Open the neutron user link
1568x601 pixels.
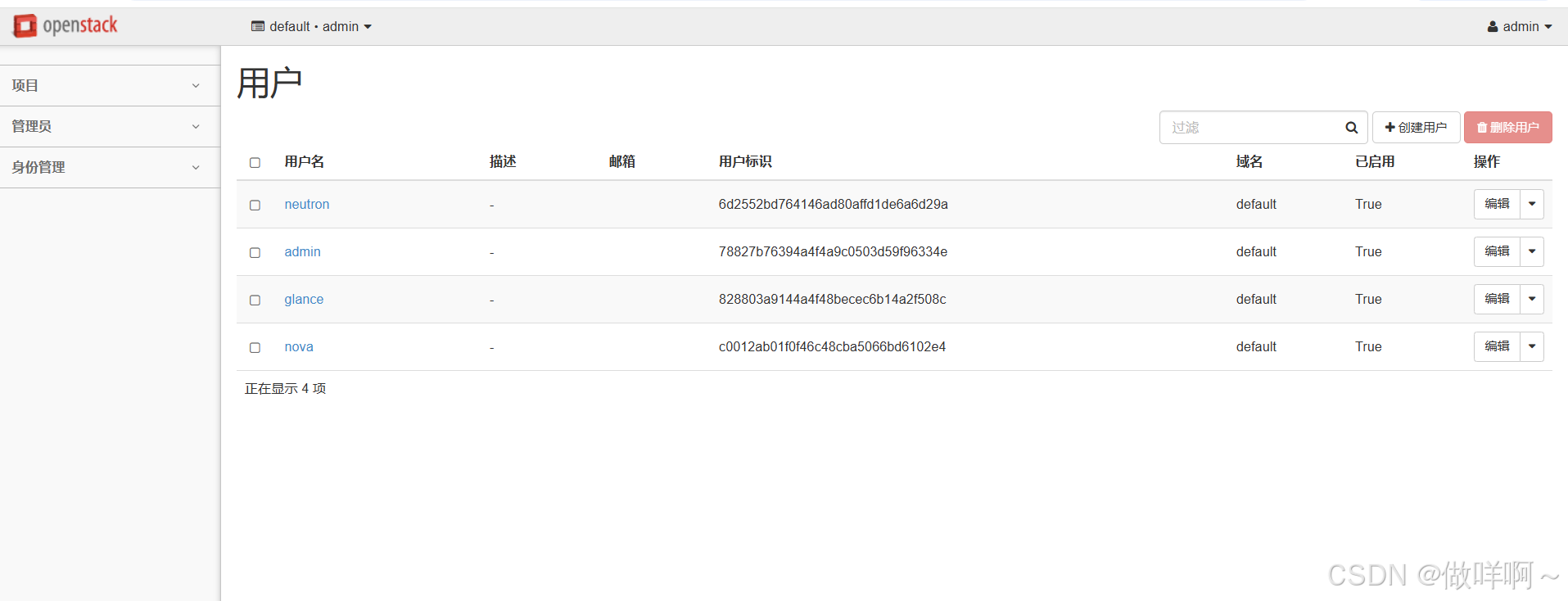click(x=307, y=204)
